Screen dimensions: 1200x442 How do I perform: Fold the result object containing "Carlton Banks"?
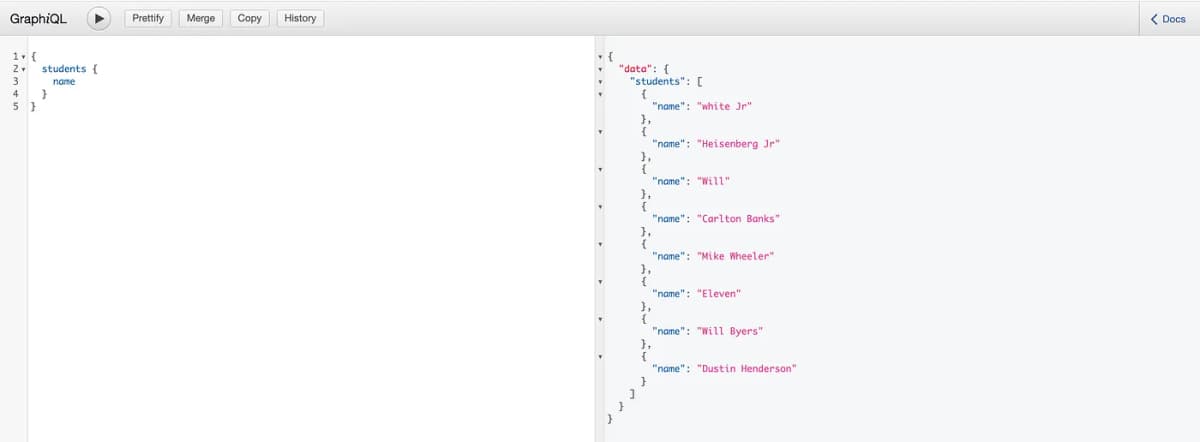(600, 206)
